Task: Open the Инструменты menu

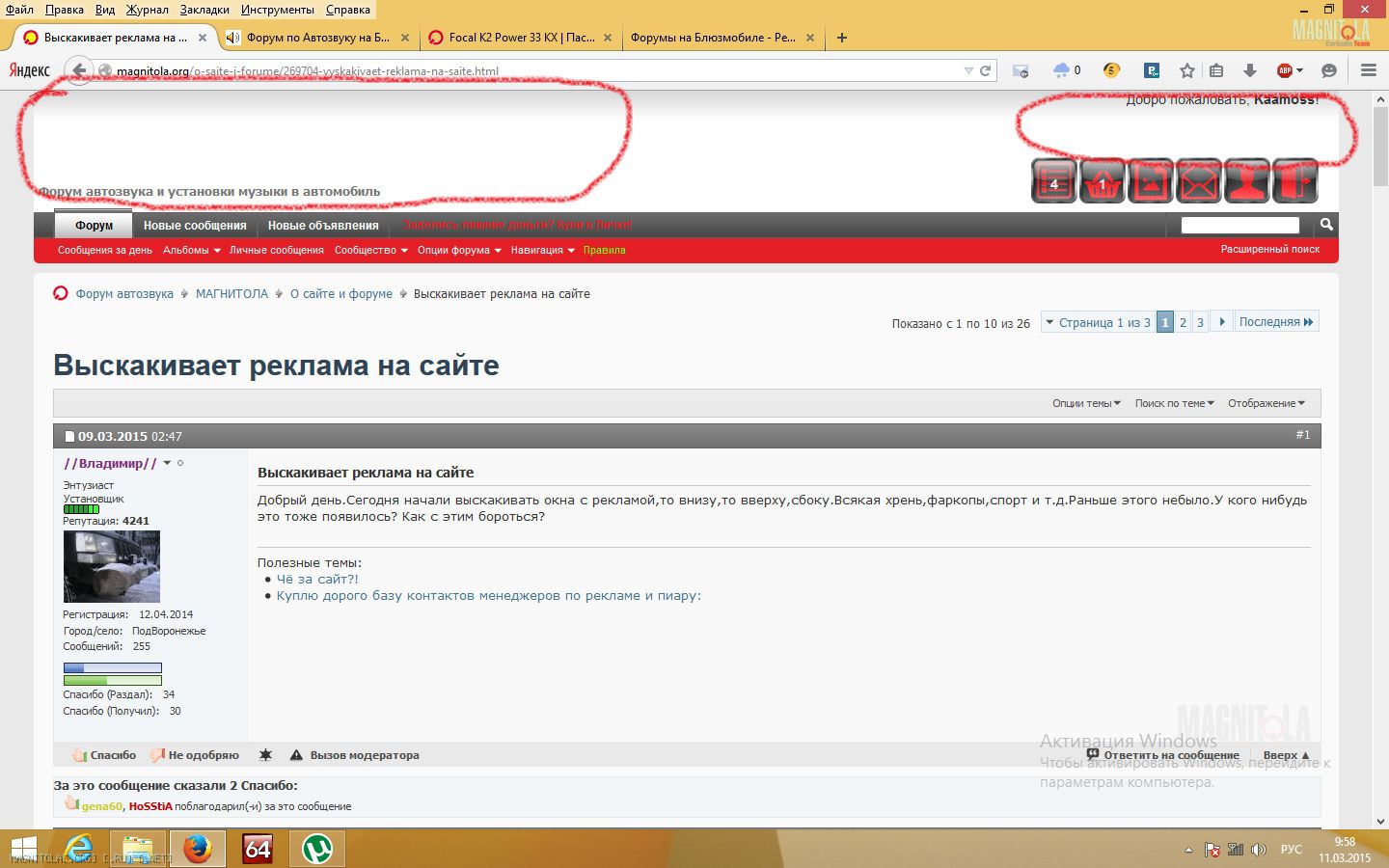Action: click(278, 10)
